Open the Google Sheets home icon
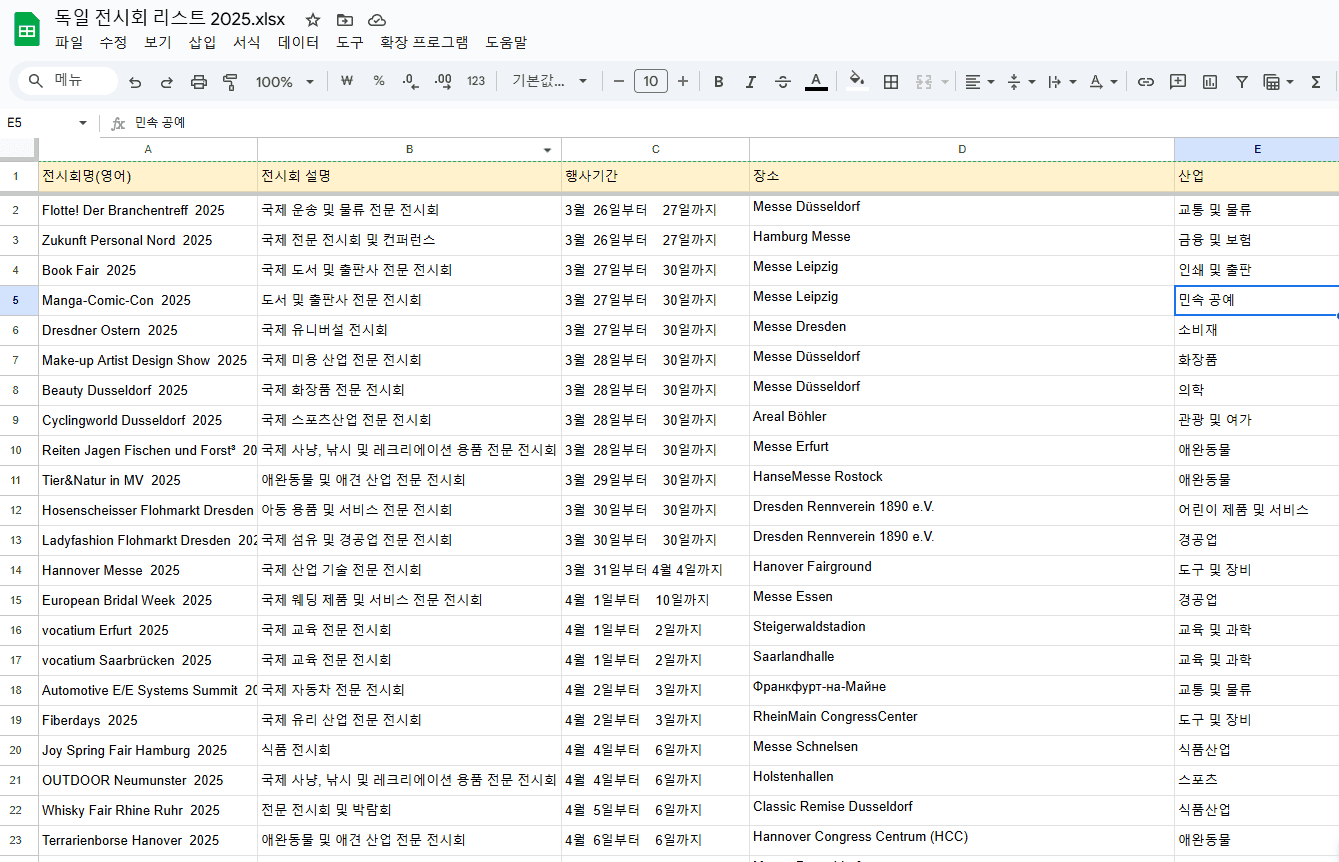 click(27, 30)
